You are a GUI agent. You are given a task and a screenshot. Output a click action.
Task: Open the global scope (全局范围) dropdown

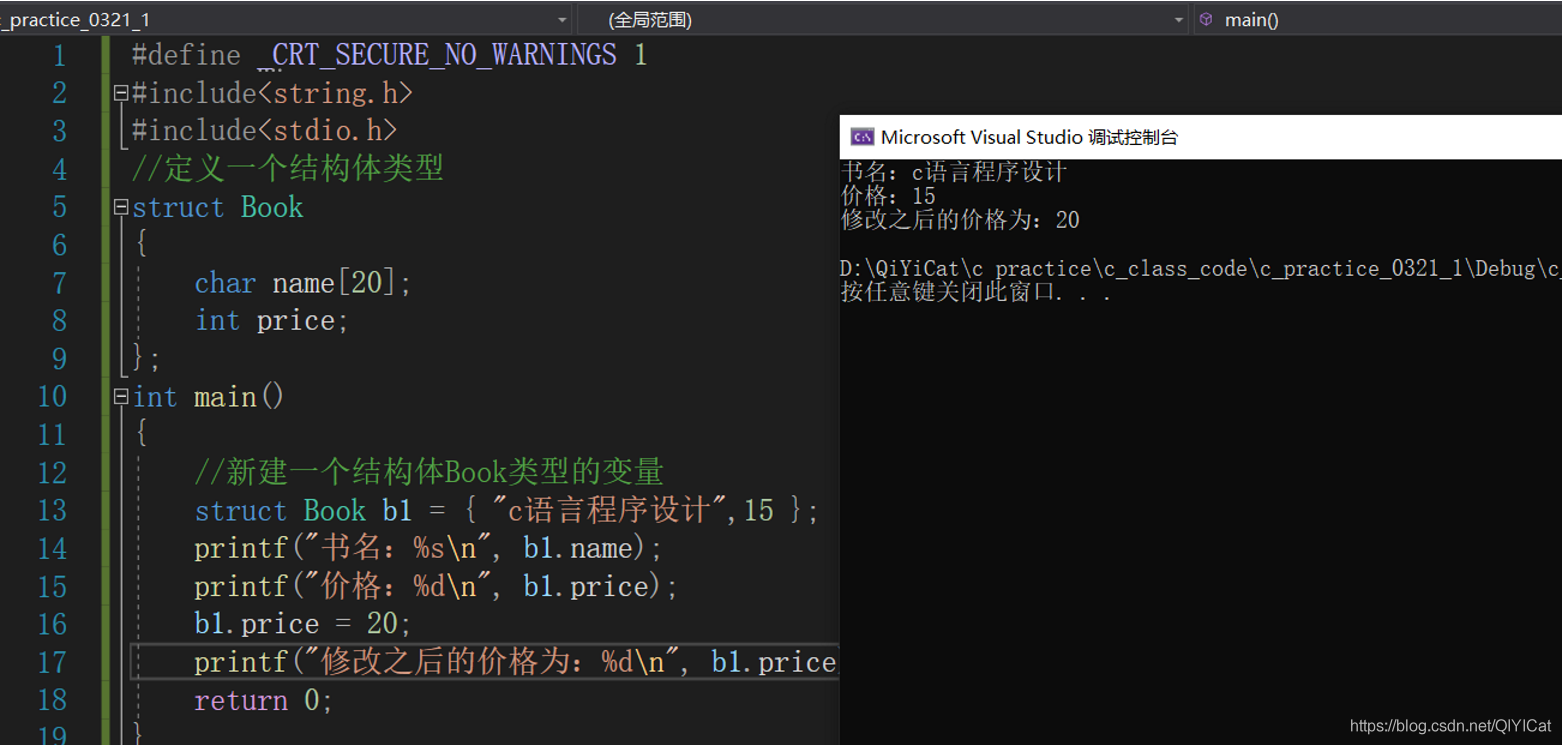[883, 19]
